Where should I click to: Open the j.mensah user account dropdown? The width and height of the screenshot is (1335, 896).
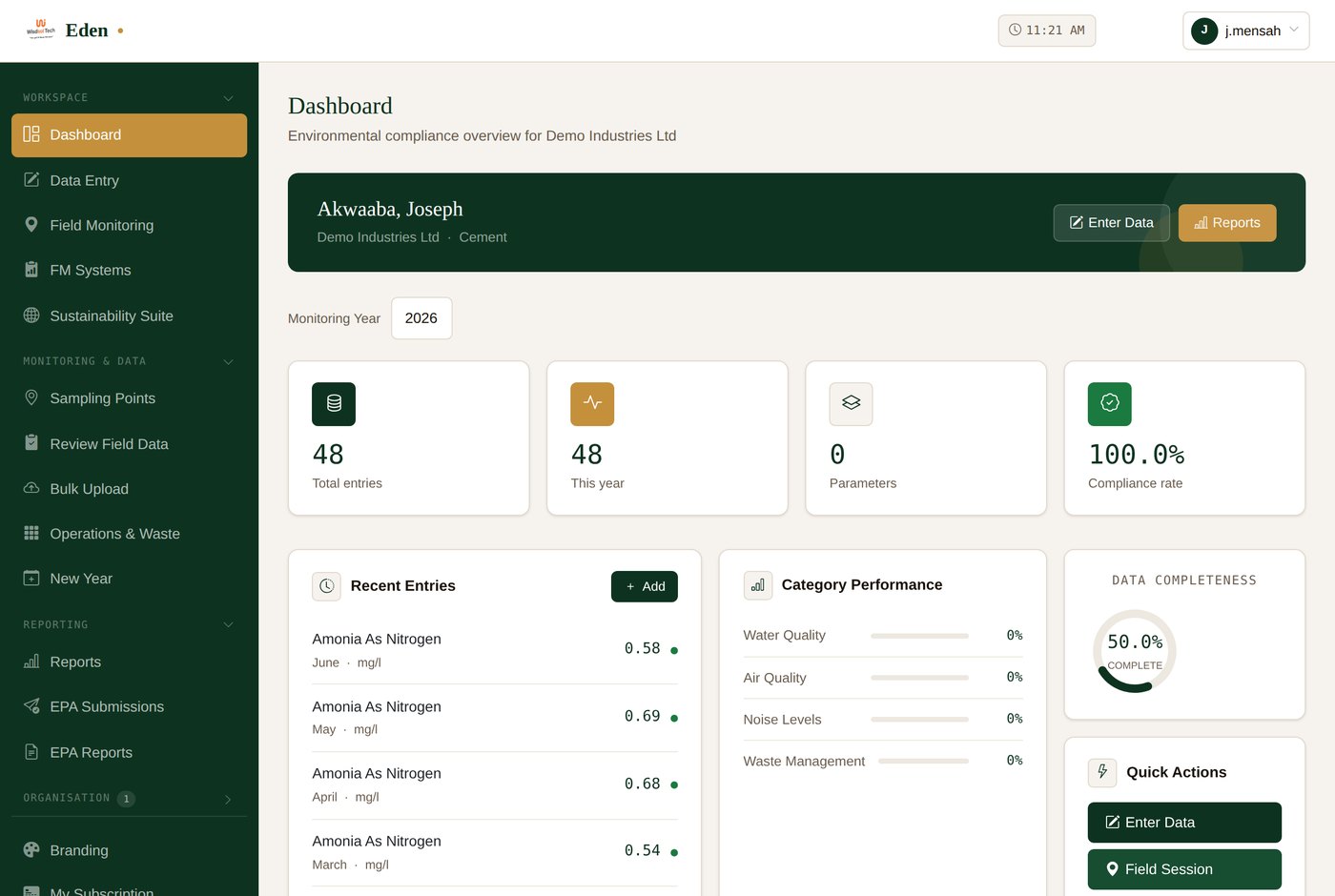point(1245,31)
